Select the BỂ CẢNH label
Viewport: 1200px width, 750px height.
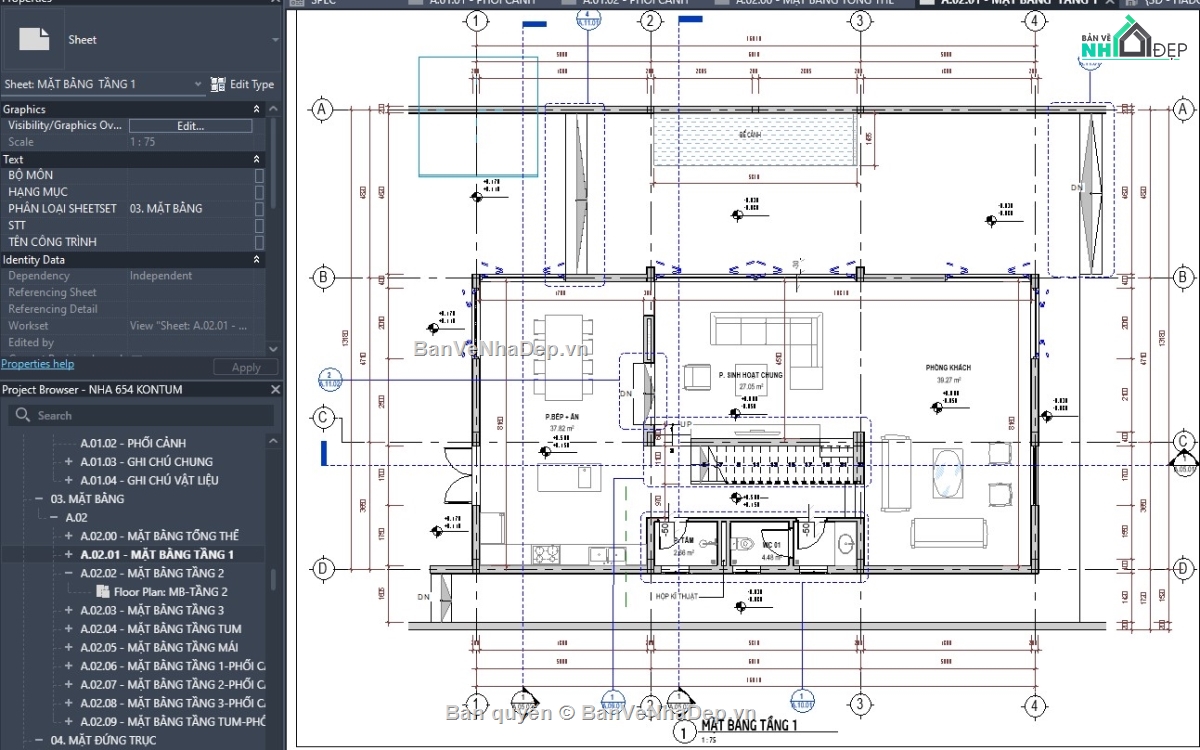click(749, 133)
